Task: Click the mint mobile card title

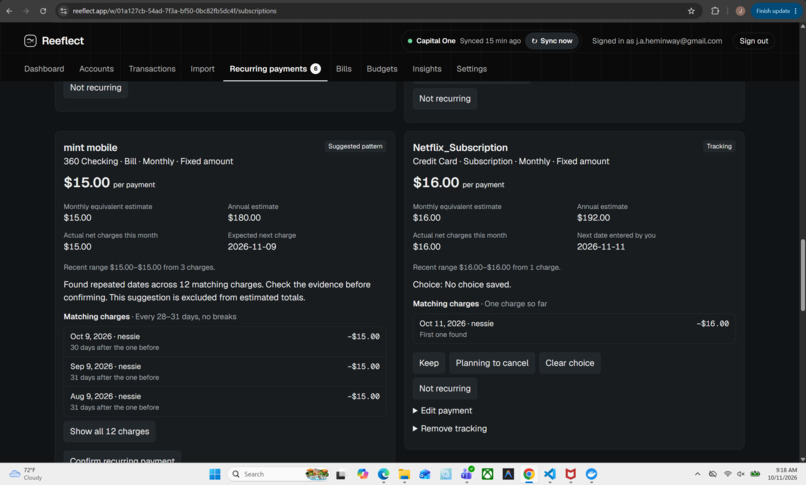Action: 90,147
